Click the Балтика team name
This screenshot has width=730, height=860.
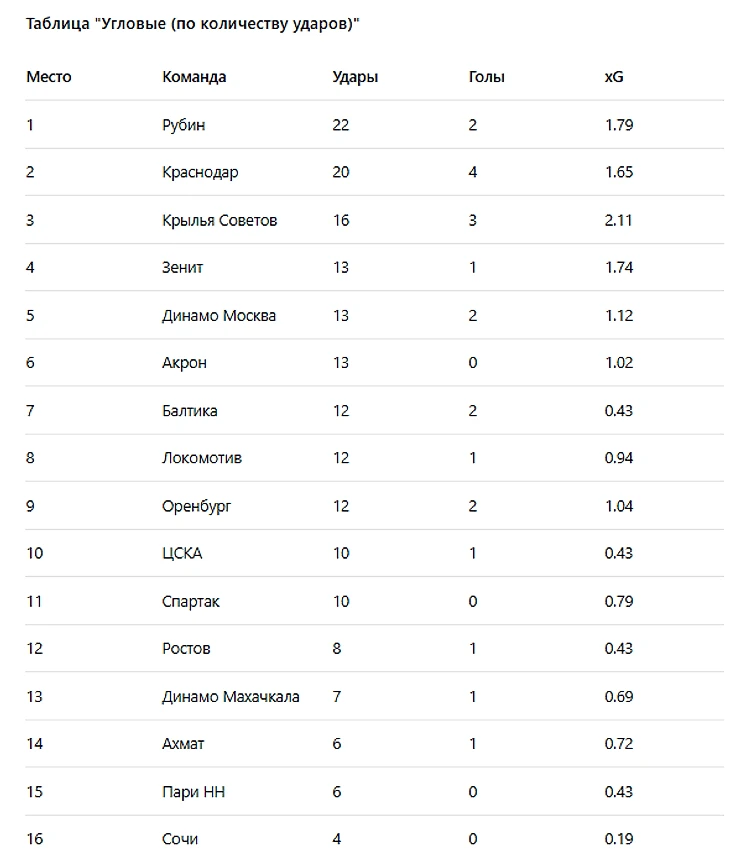190,410
